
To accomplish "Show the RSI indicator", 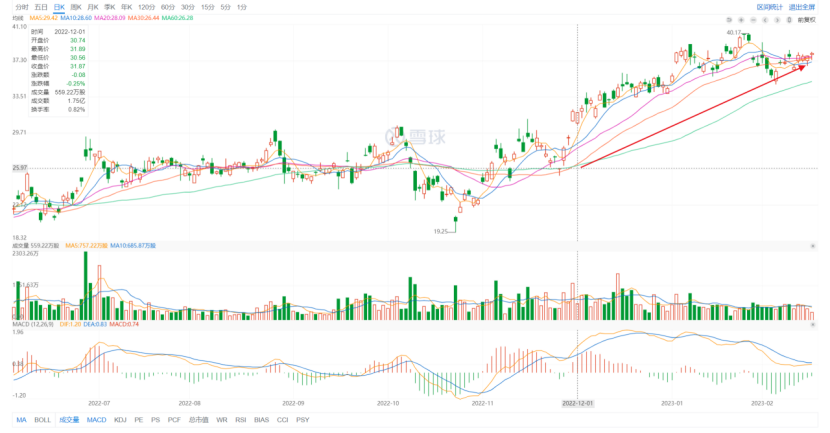I will (x=238, y=420).
